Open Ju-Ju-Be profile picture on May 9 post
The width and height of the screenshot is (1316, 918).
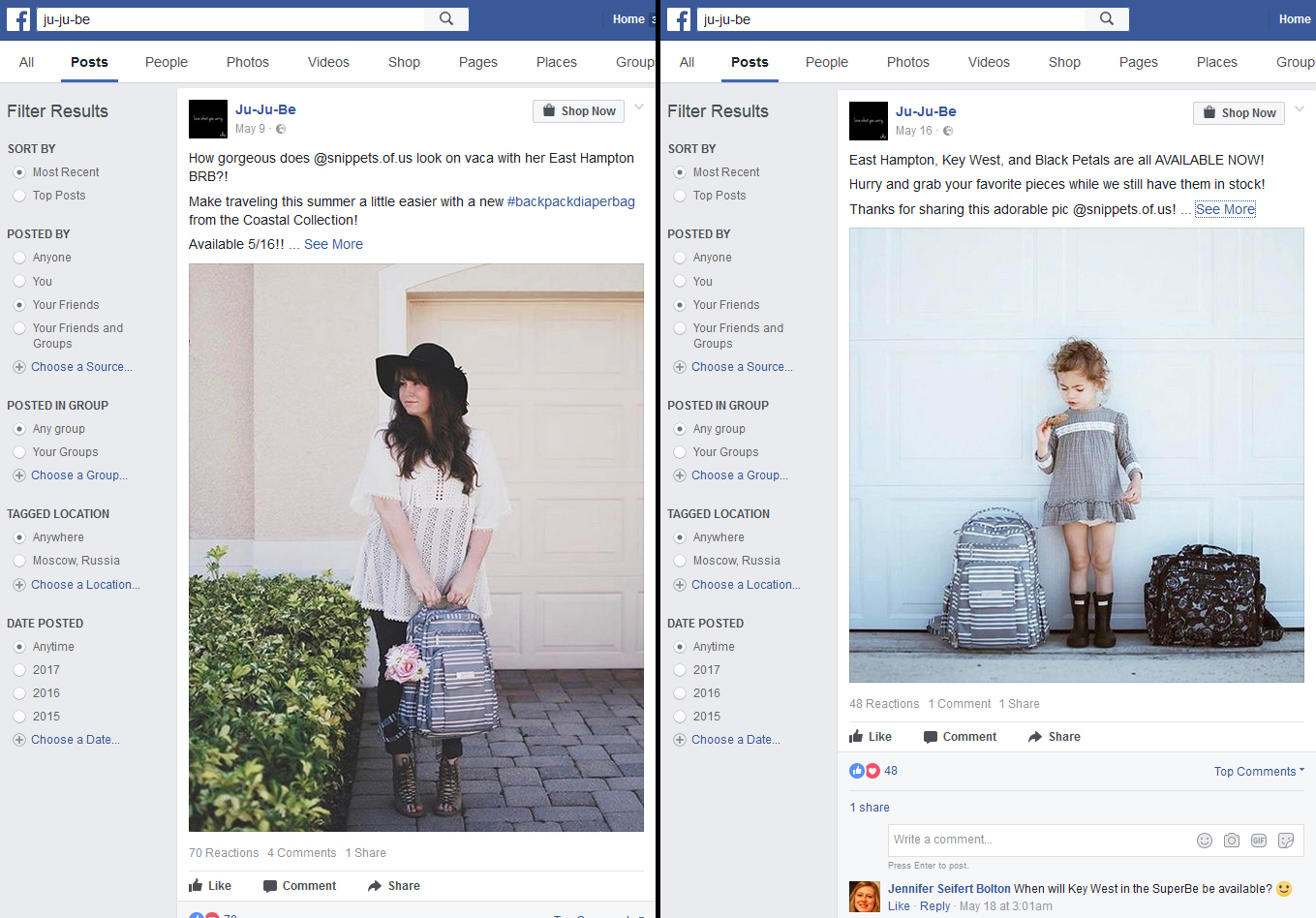tap(208, 119)
